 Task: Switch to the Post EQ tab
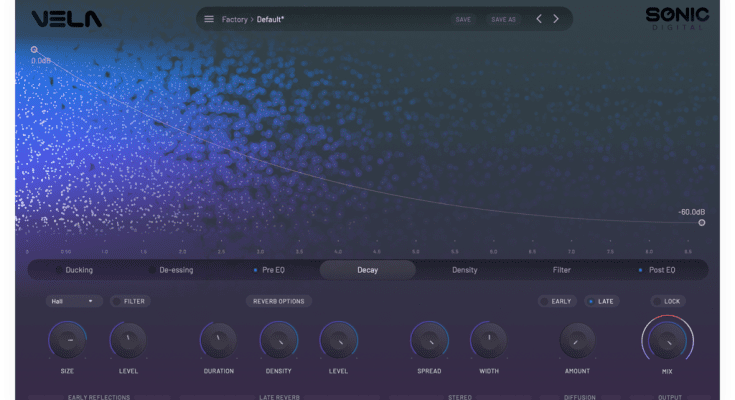657,270
